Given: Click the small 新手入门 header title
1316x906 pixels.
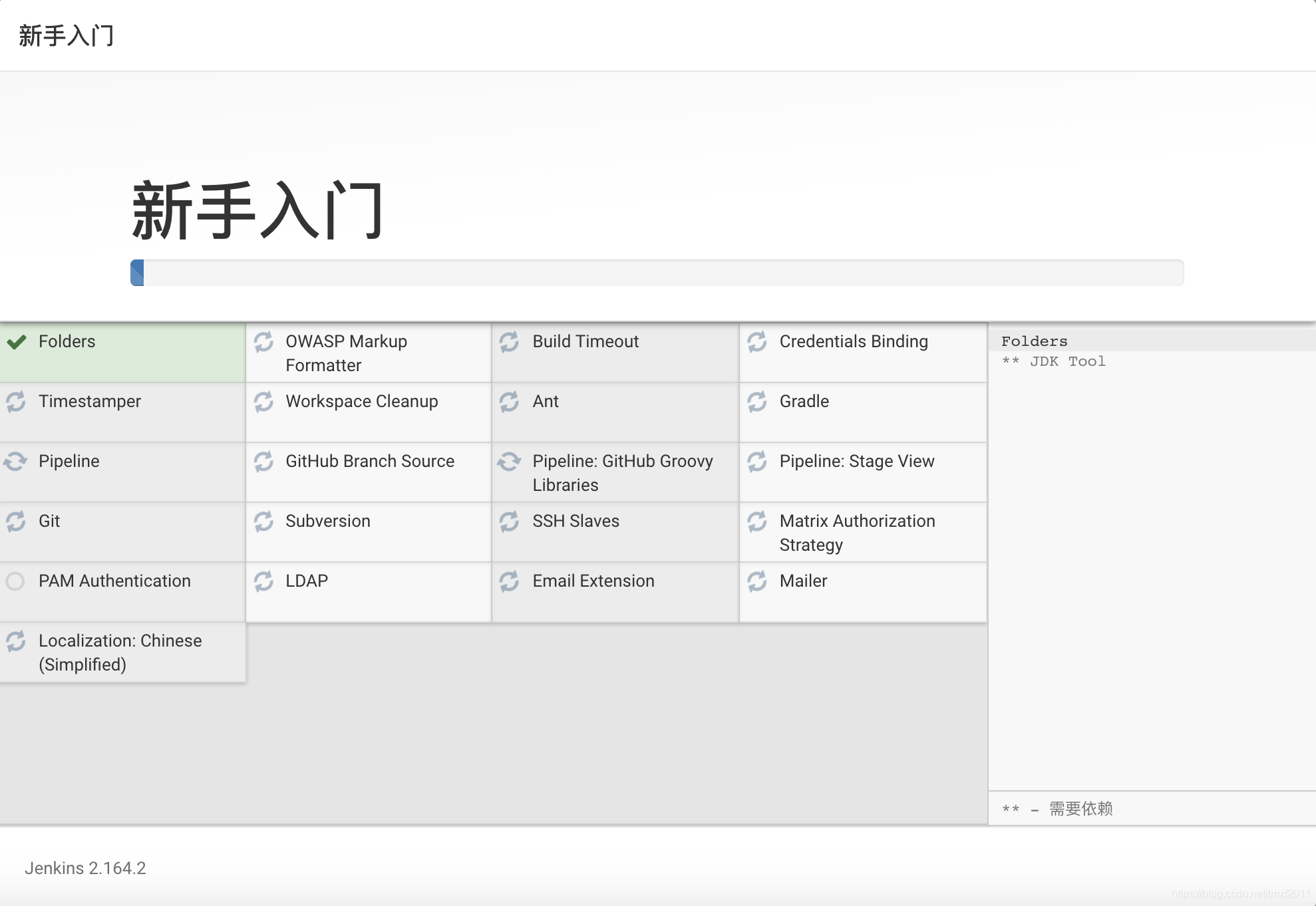Looking at the screenshot, I should click(x=67, y=35).
